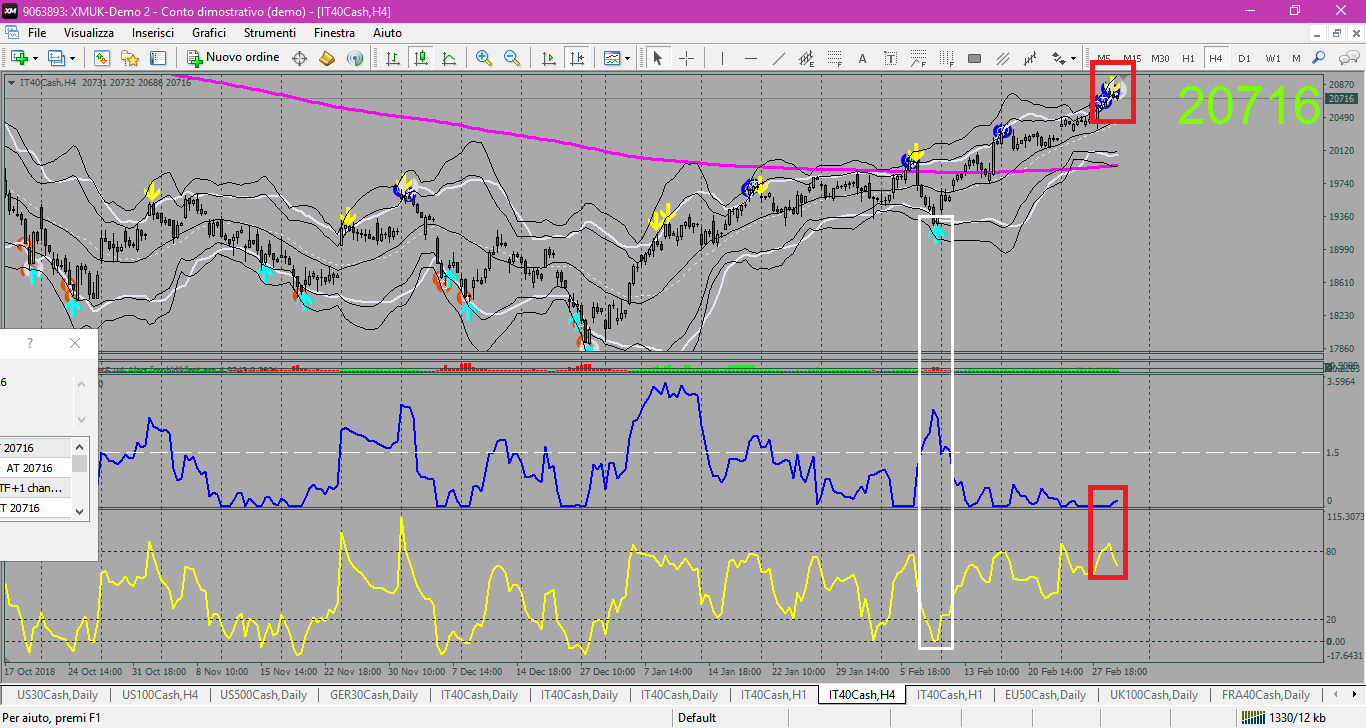Switch to M30 timeframe
The image size is (1366, 728).
pos(1160,58)
